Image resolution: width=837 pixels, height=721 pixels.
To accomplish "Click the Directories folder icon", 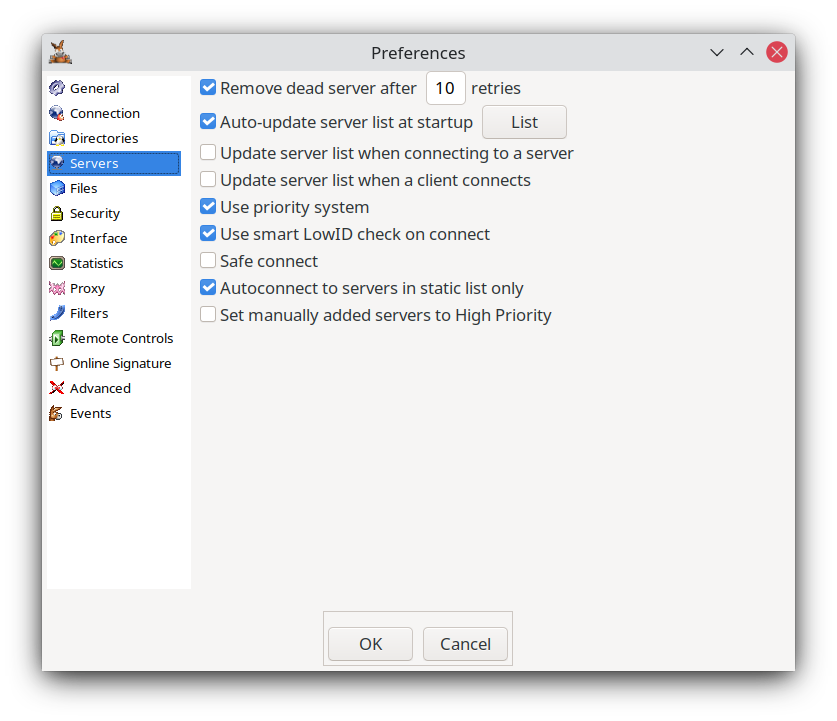I will tap(57, 138).
